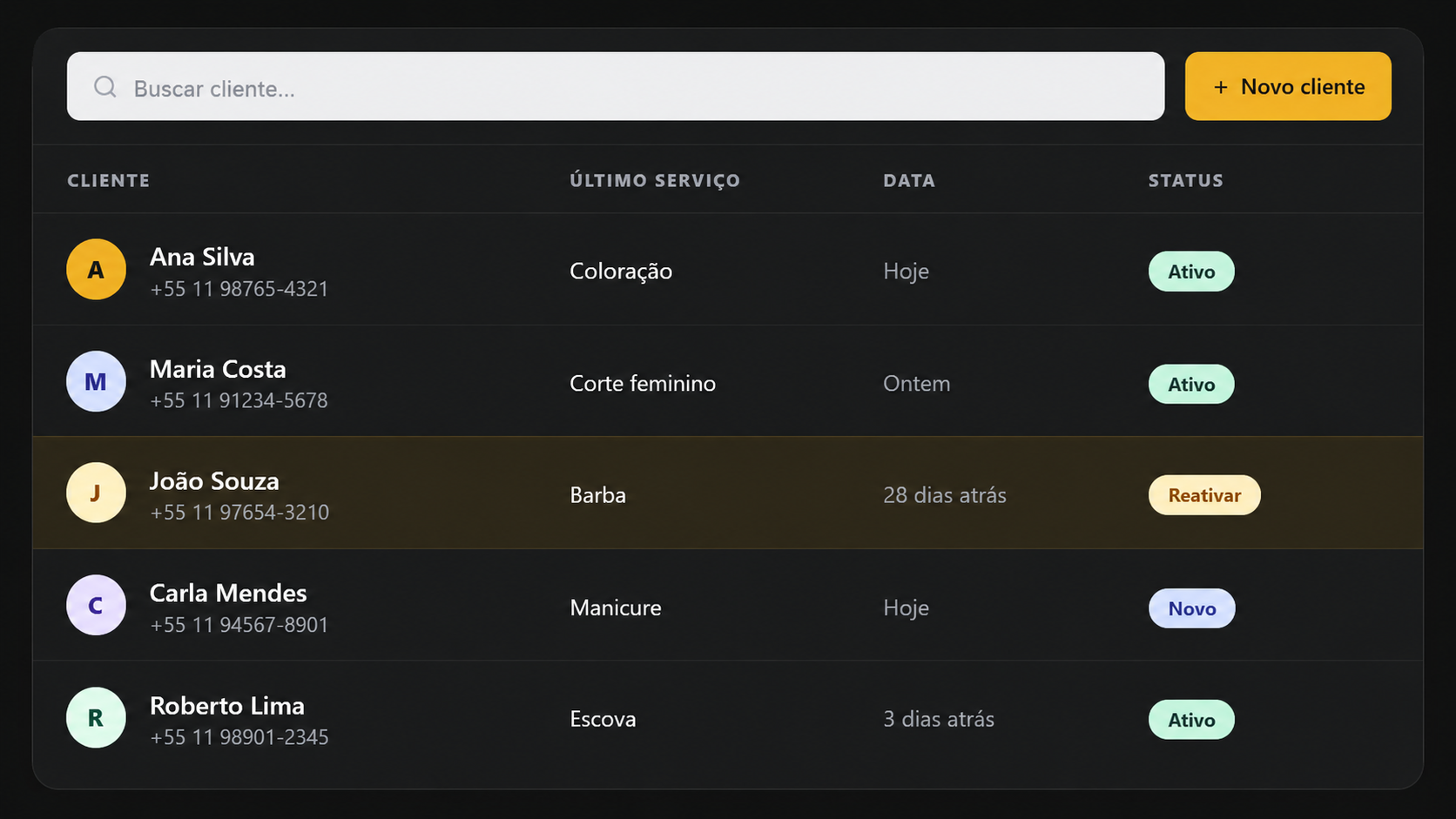
Task: Focus the Buscar cliente search field
Action: (616, 86)
